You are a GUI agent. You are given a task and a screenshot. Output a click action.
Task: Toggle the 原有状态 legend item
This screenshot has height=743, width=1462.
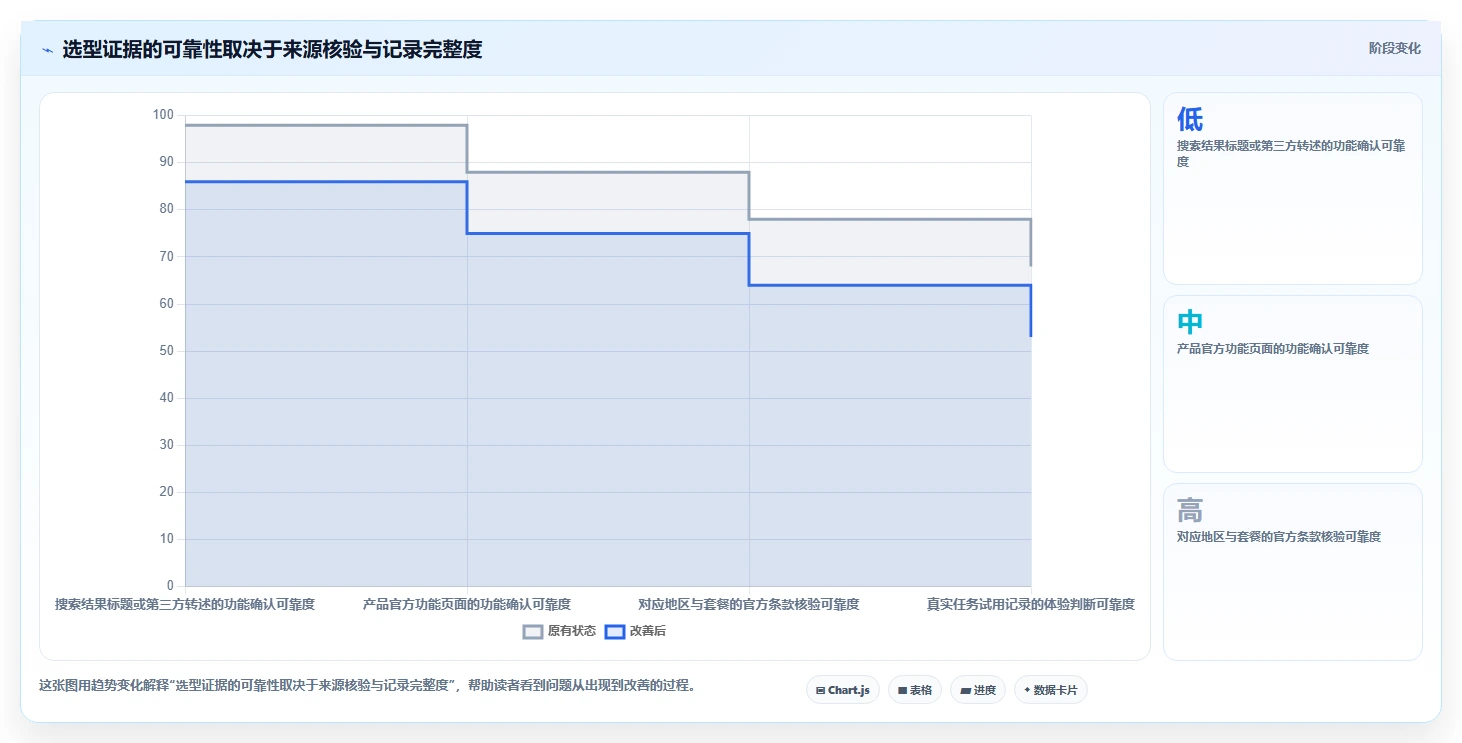[x=559, y=631]
